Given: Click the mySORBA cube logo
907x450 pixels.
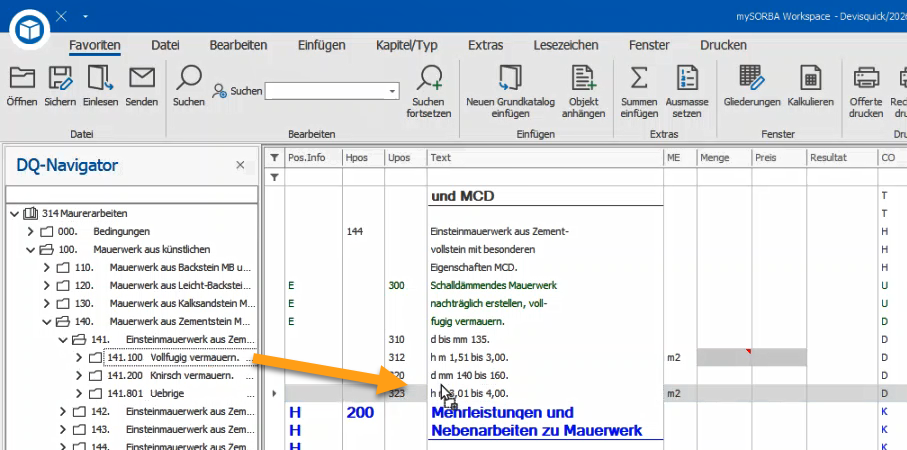Looking at the screenshot, I should coord(30,30).
